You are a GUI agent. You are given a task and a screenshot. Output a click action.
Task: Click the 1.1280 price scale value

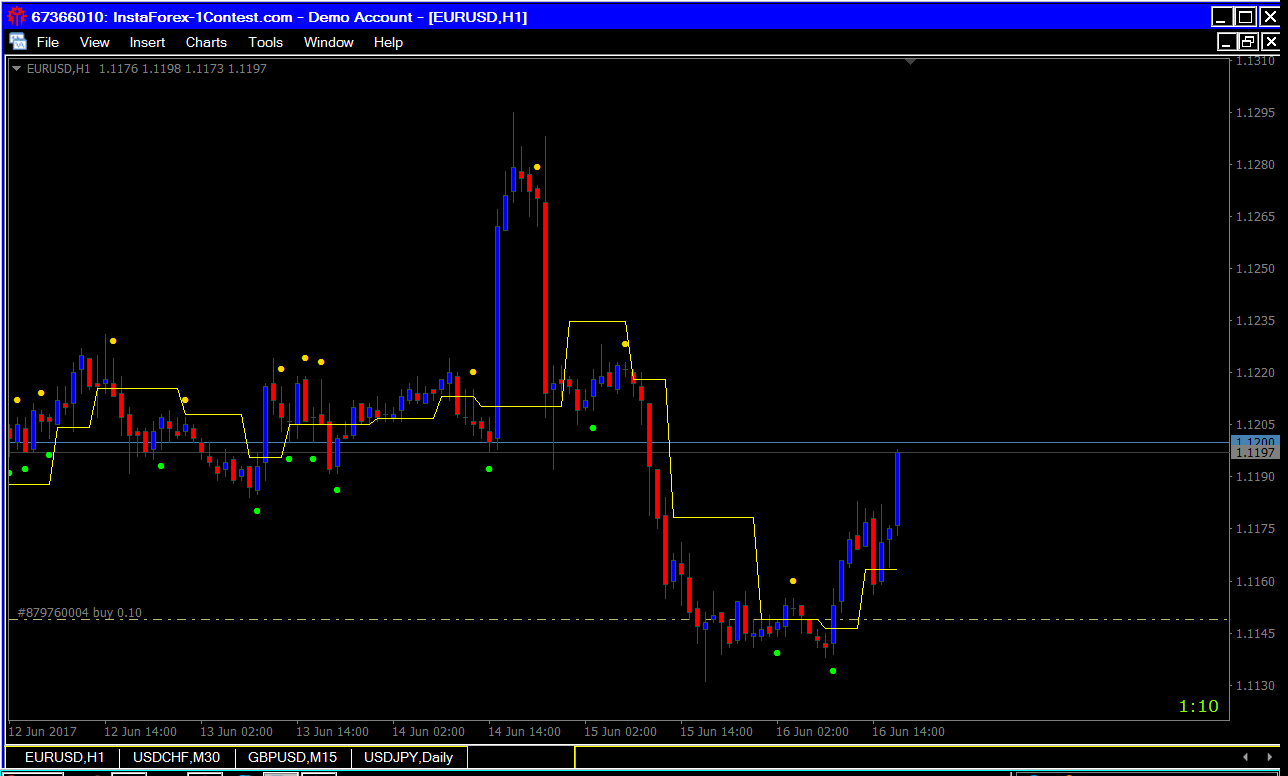[x=1255, y=164]
